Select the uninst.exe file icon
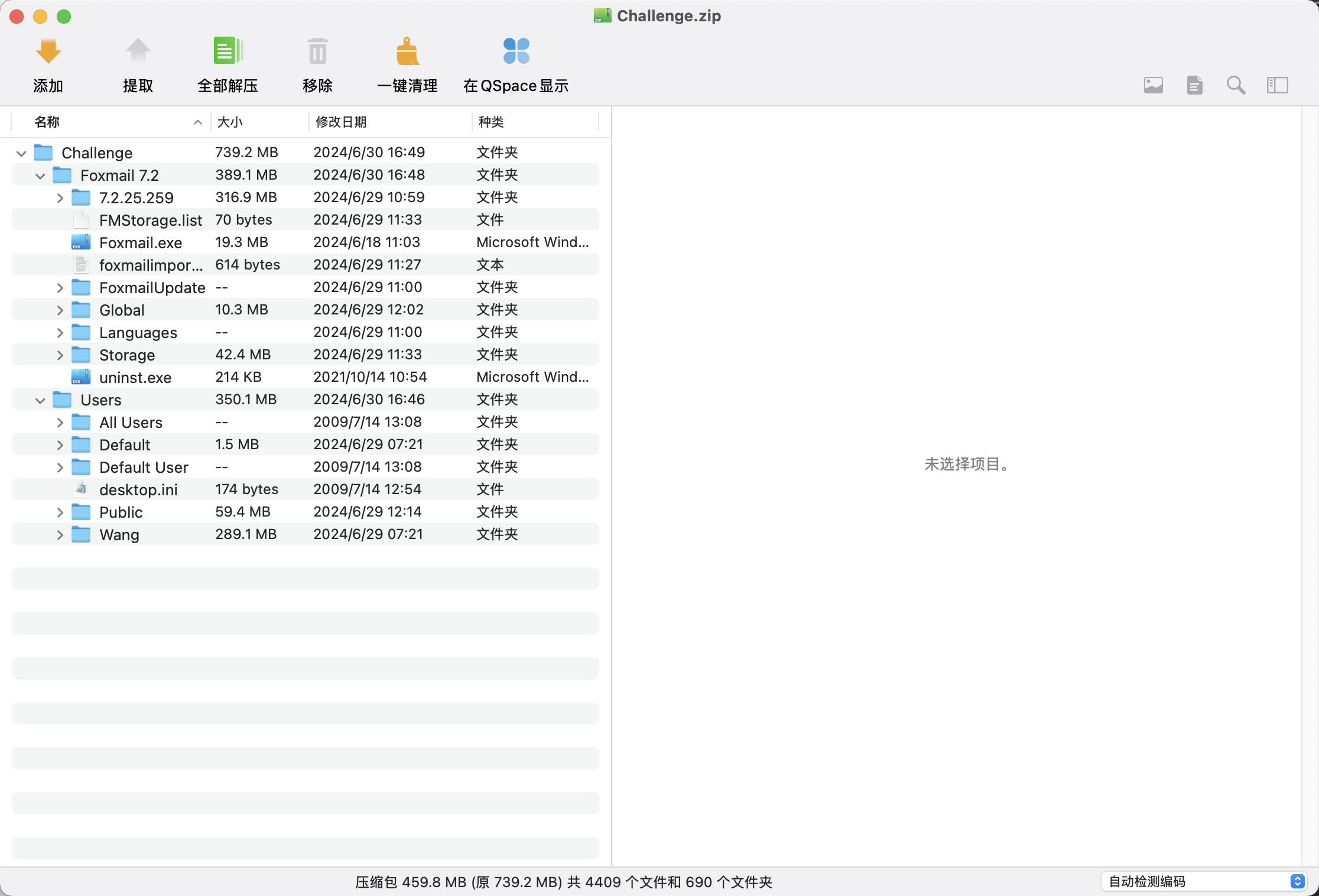1319x896 pixels. click(x=81, y=377)
